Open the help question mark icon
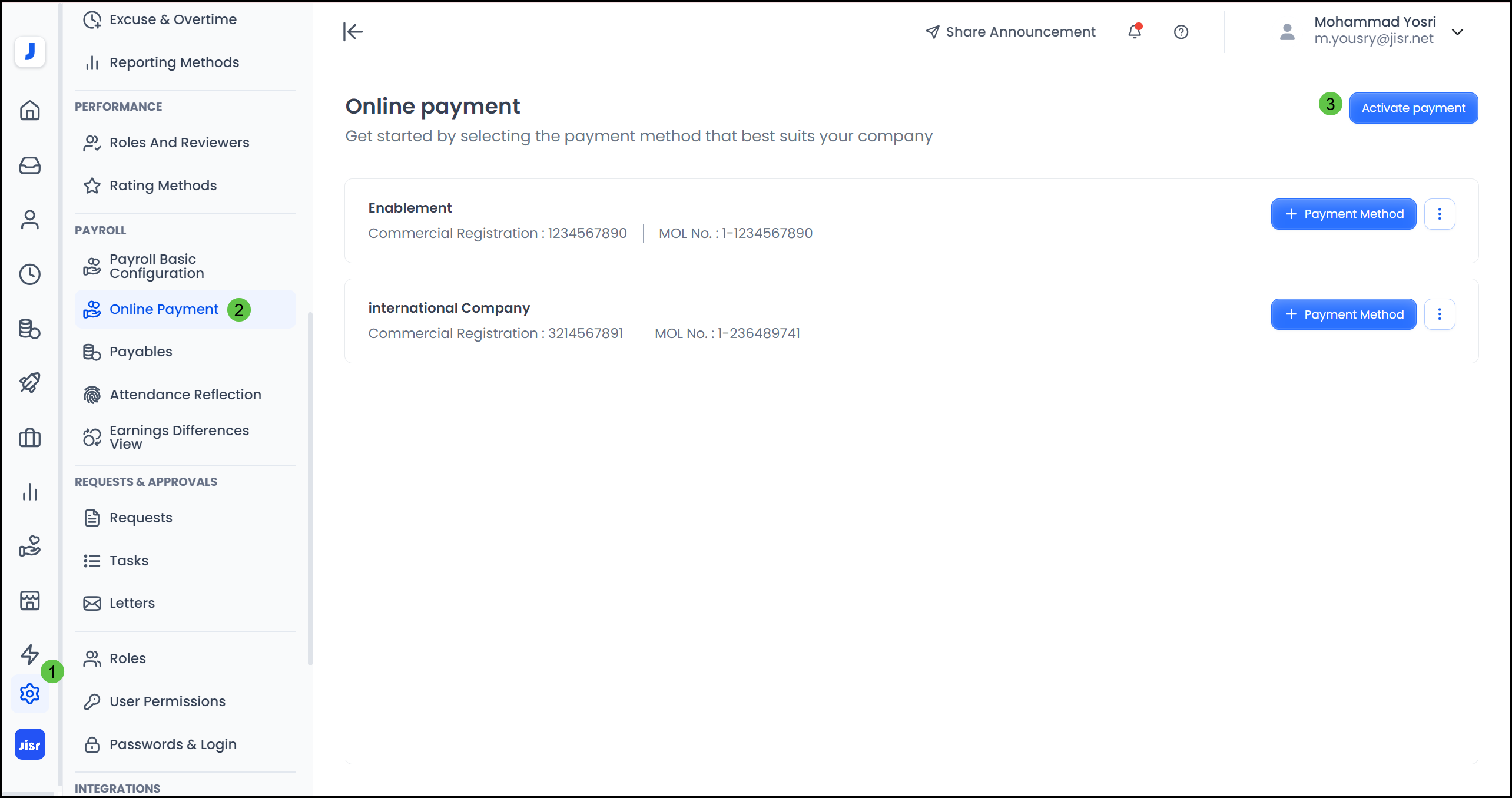The height and width of the screenshot is (798, 1512). click(x=1181, y=31)
